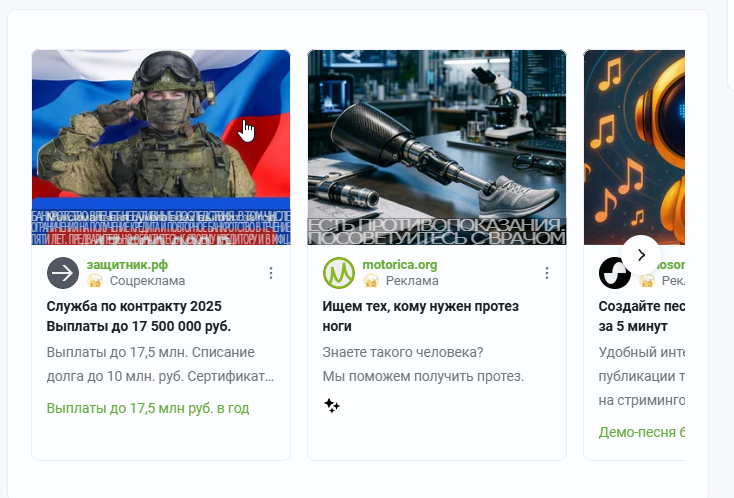Open headline Создайте песню за 5 минут
Viewport: 734px width, 498px height.
pyautogui.click(x=642, y=316)
